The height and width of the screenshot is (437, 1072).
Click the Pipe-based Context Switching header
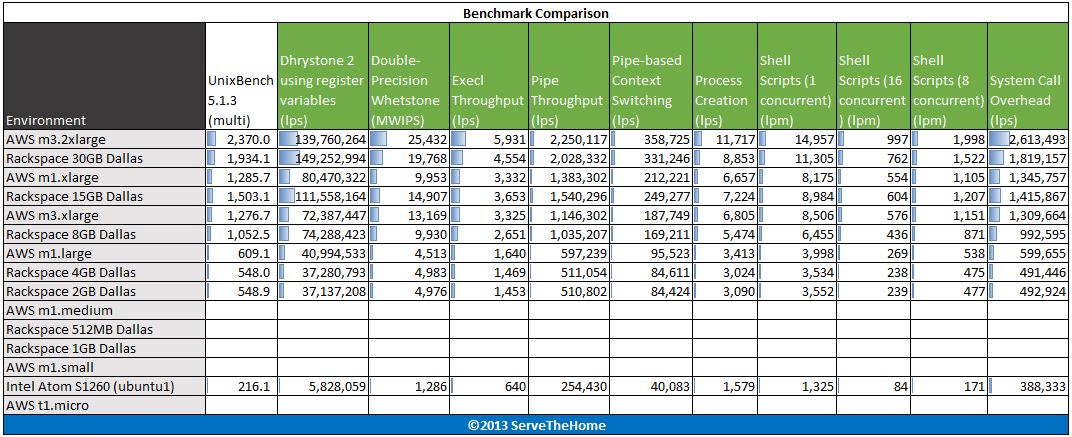[649, 81]
